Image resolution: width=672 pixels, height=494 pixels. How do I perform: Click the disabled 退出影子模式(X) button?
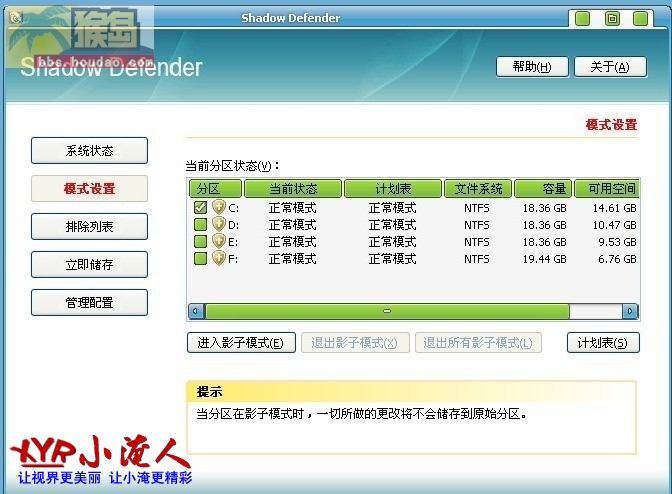click(355, 343)
